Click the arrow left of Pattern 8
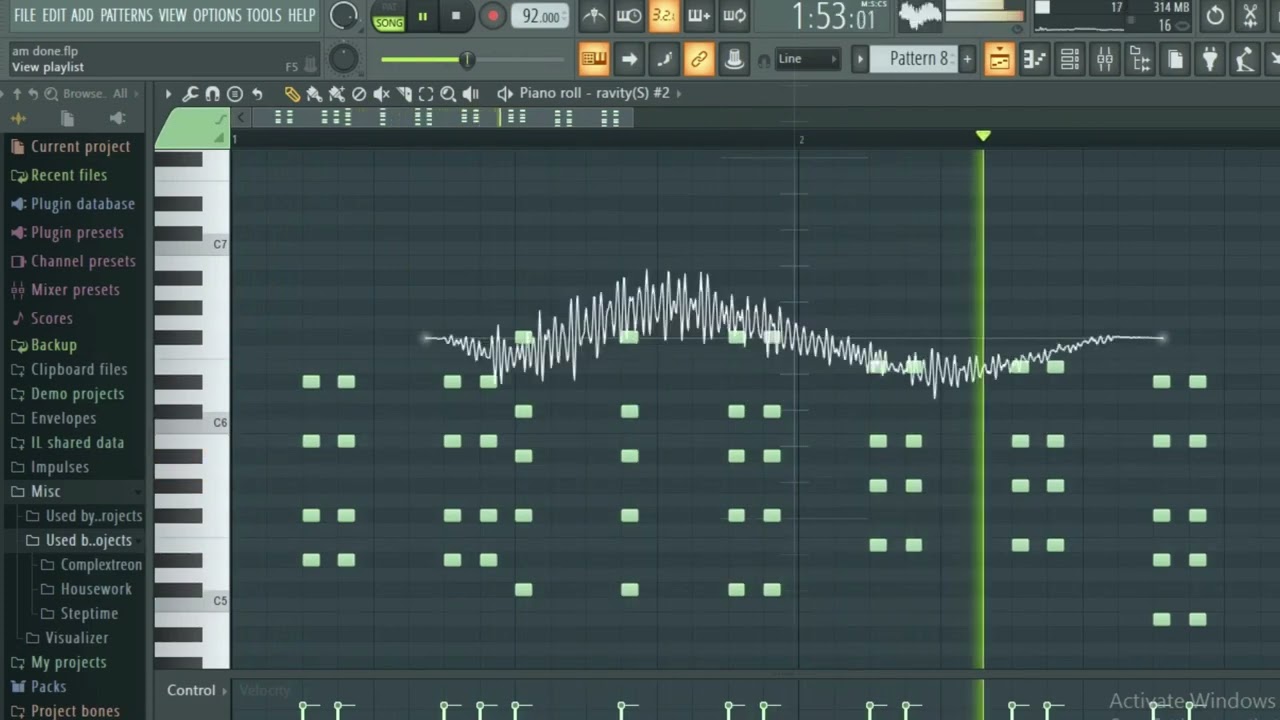1280x720 pixels. pyautogui.click(x=860, y=59)
